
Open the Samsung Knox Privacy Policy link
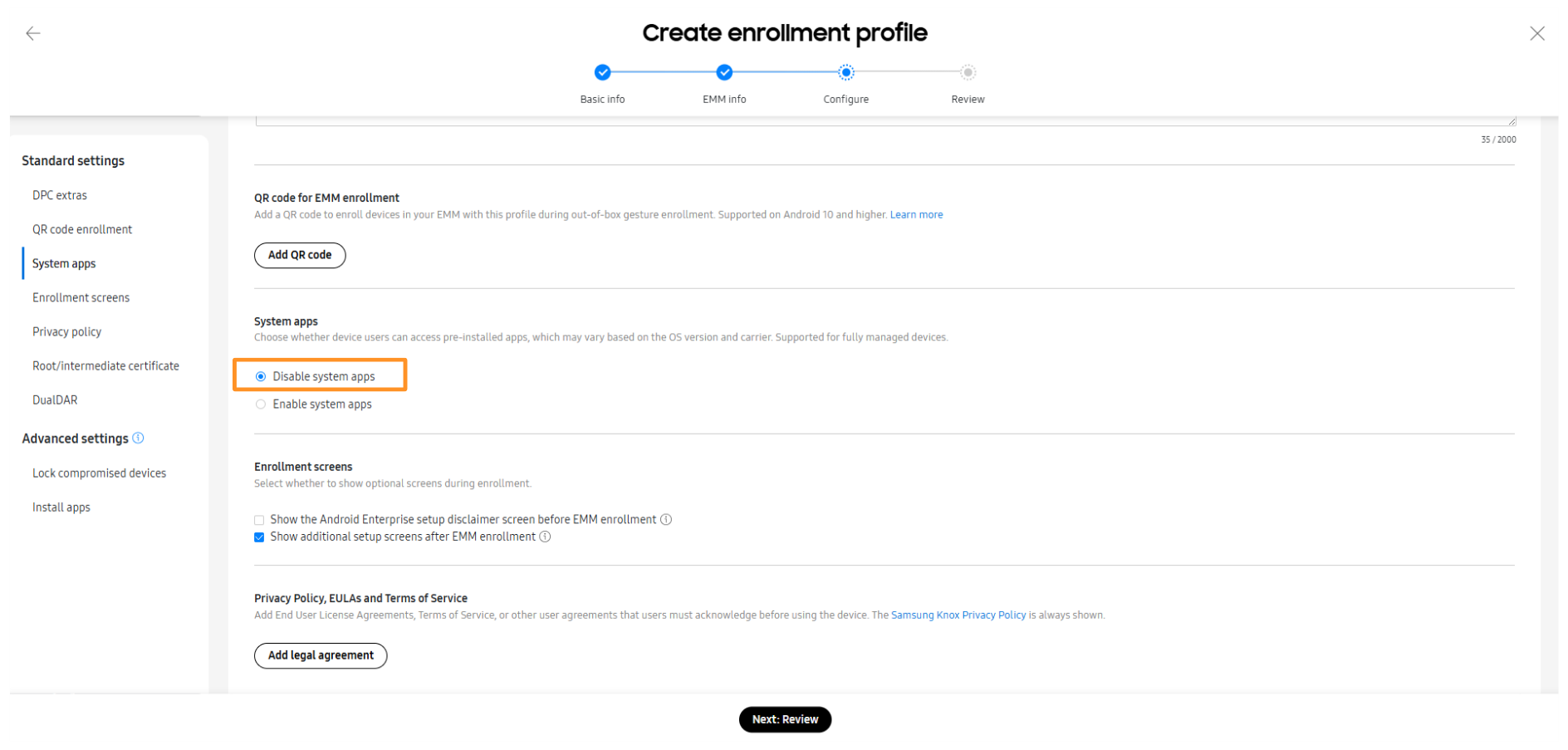point(958,615)
